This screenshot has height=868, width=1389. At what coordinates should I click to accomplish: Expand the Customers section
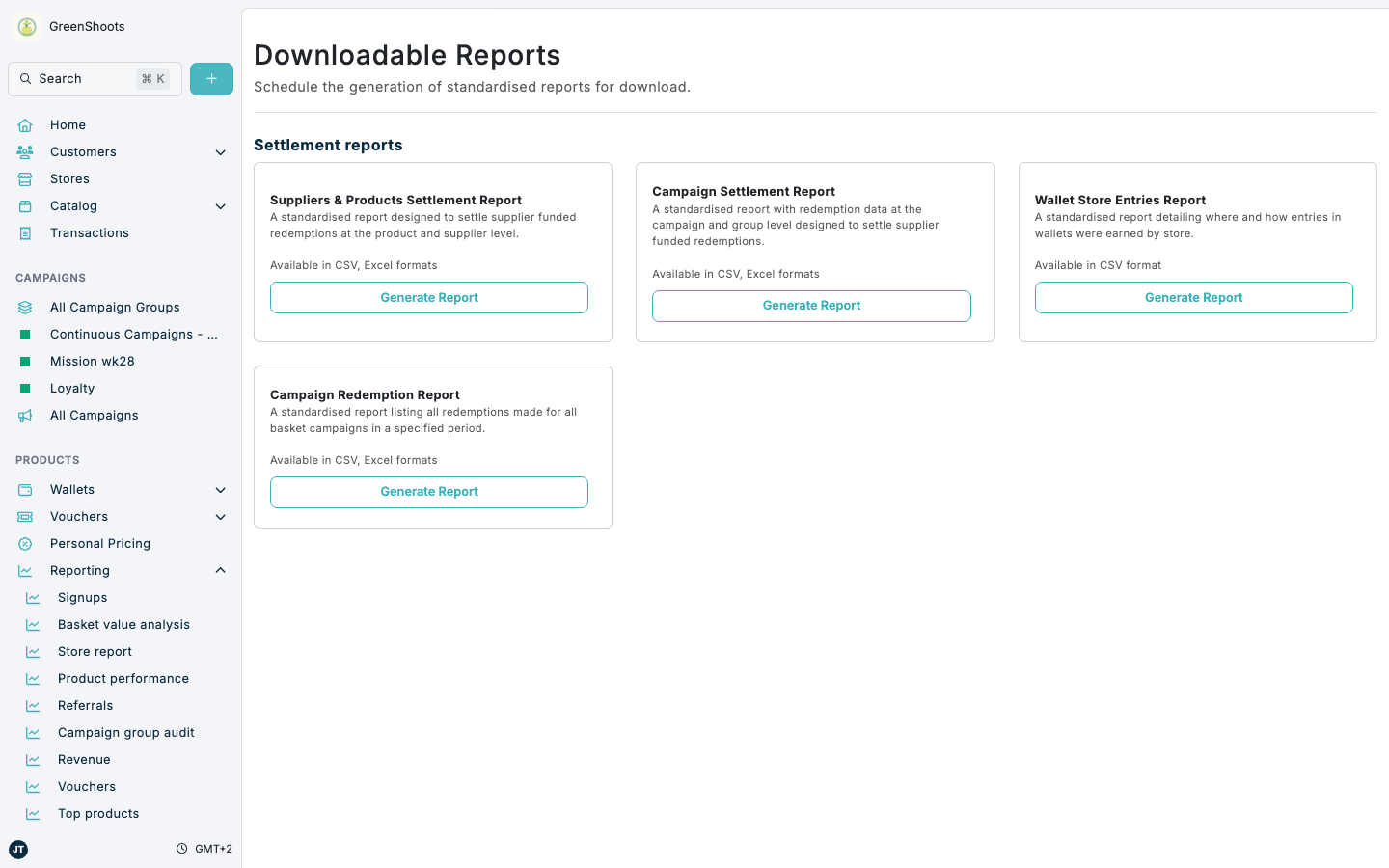click(220, 151)
